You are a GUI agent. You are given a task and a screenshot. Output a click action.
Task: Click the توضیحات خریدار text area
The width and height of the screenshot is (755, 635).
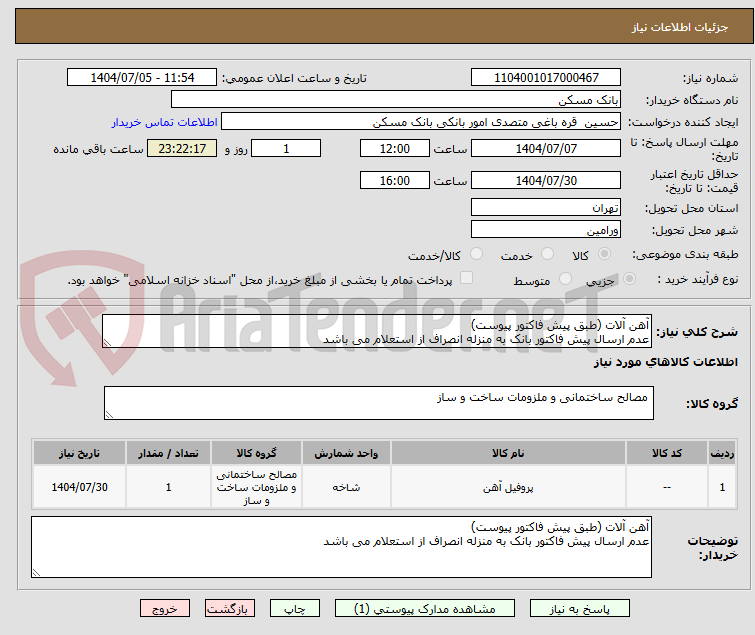click(x=341, y=547)
